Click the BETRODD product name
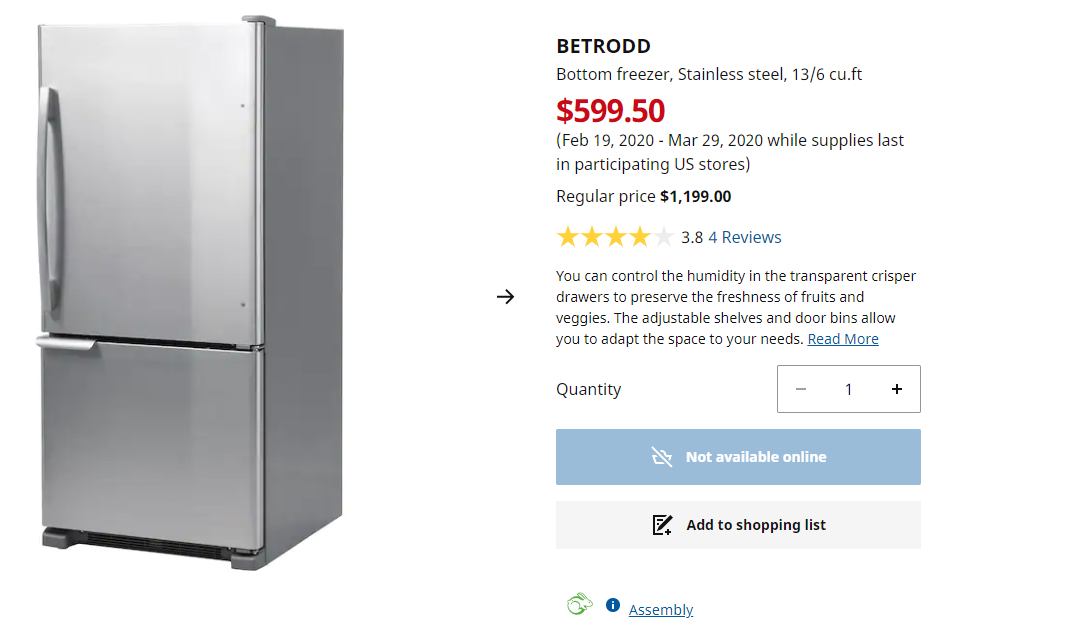This screenshot has width=1089, height=625. coord(603,46)
